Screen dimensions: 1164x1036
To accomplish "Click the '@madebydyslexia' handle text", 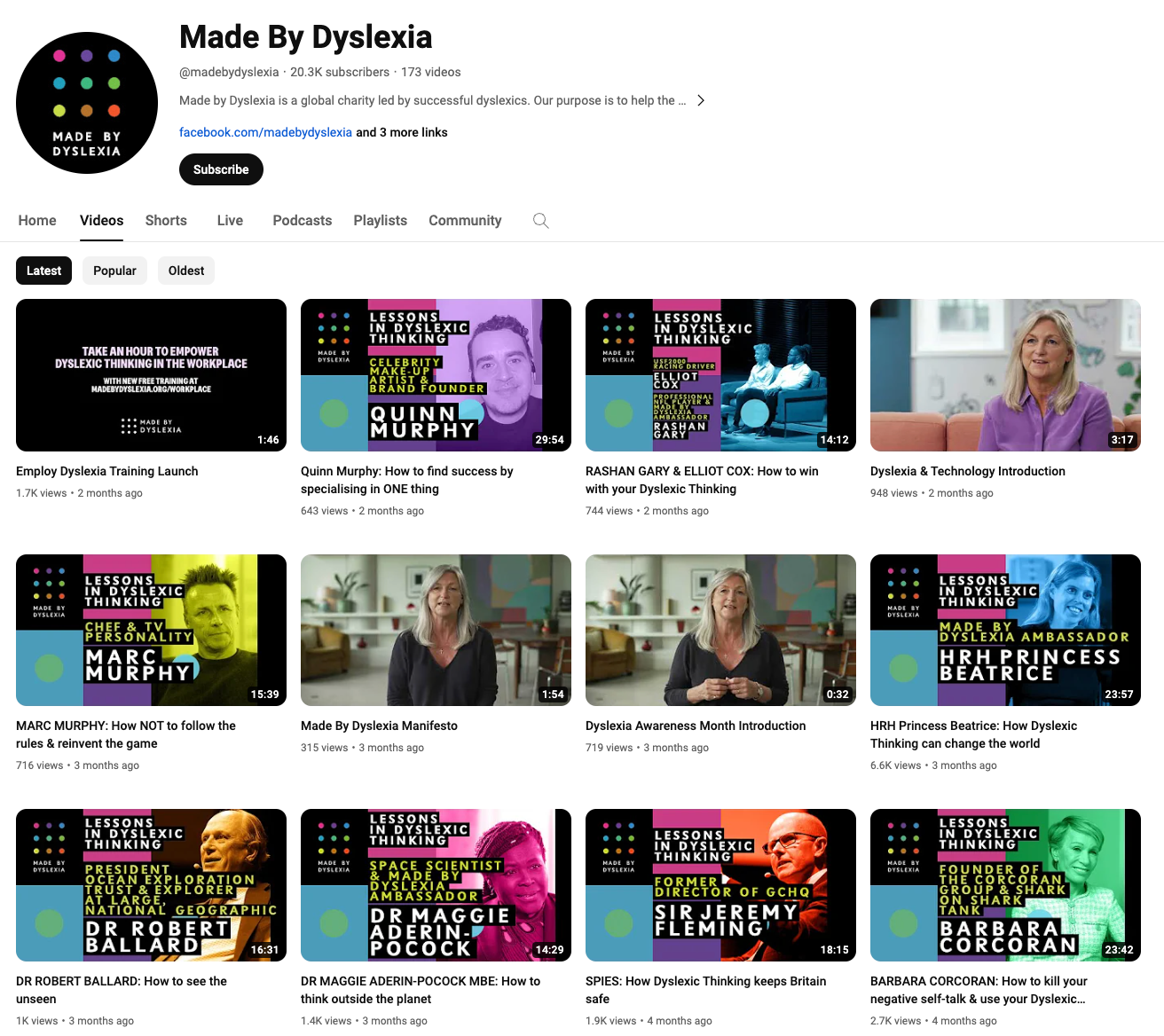I will pos(229,72).
